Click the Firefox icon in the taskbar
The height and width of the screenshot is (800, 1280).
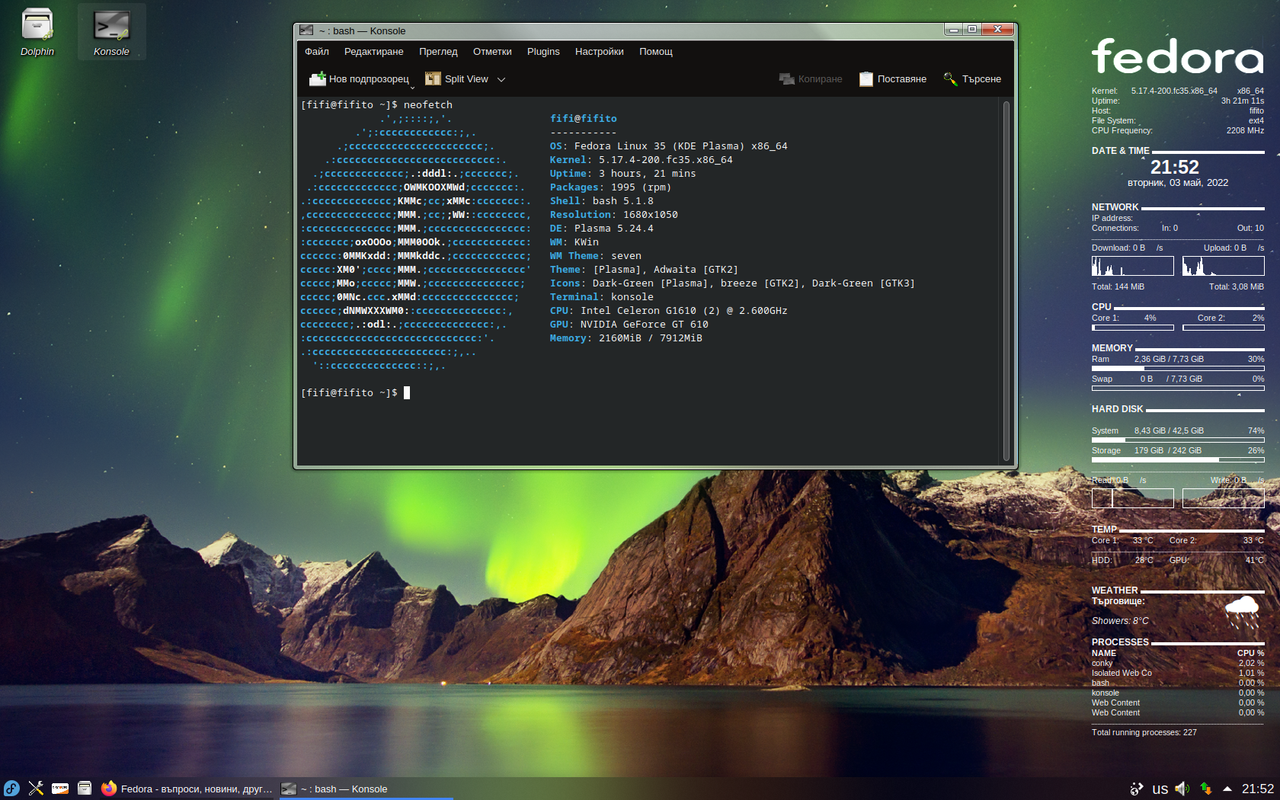point(109,789)
